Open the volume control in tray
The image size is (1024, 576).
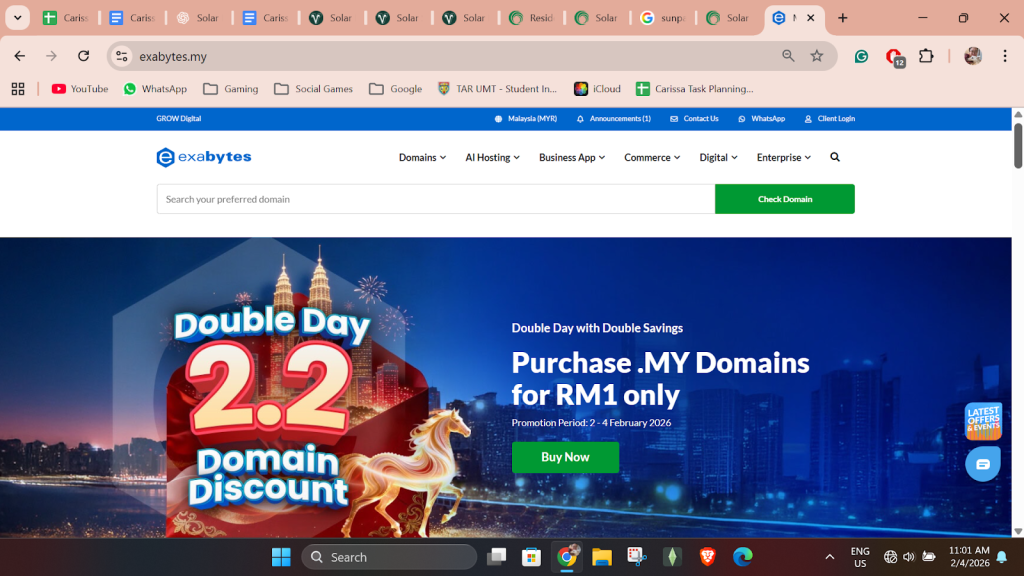coord(908,557)
